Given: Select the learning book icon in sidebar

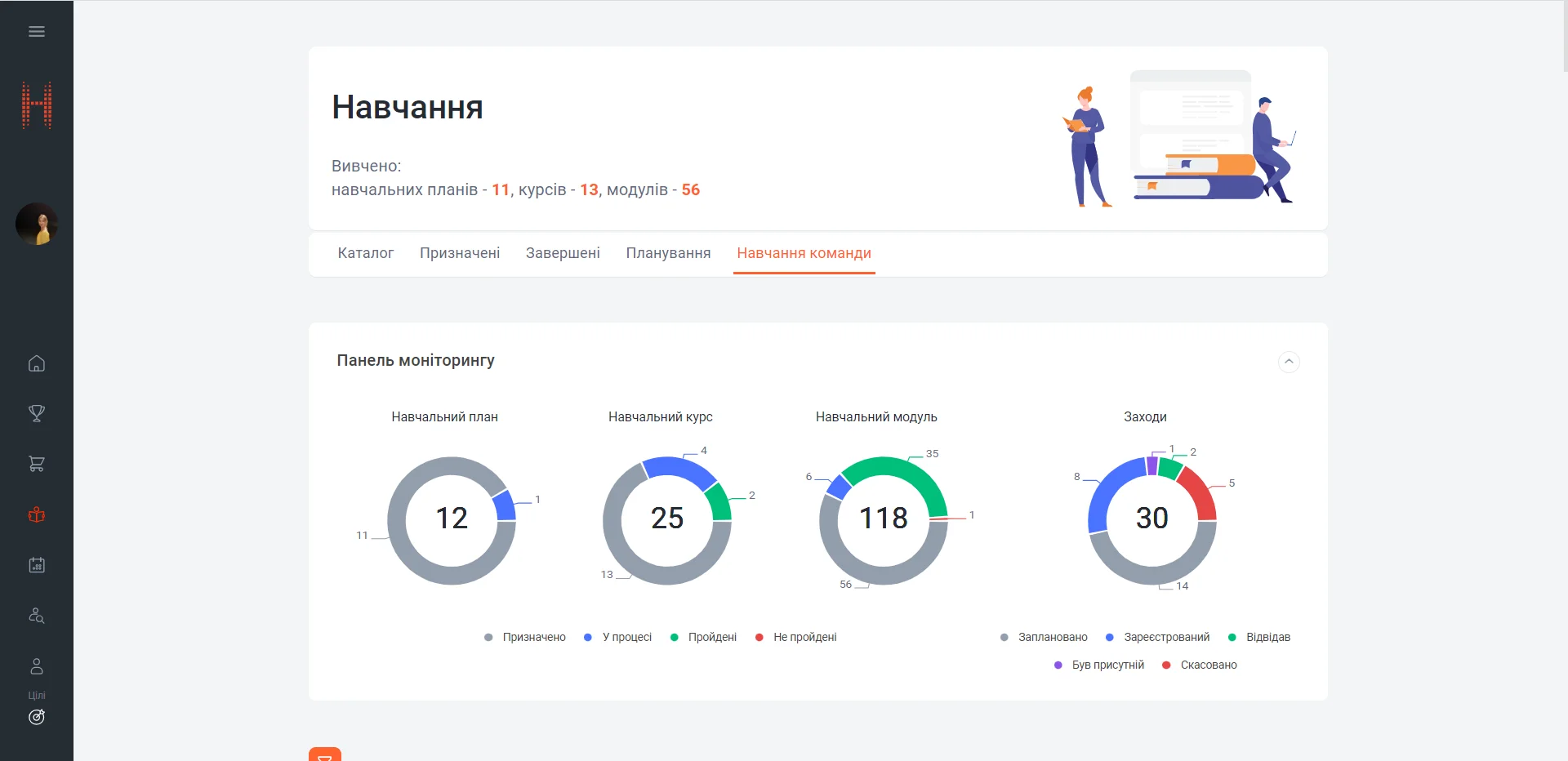Looking at the screenshot, I should (x=37, y=514).
